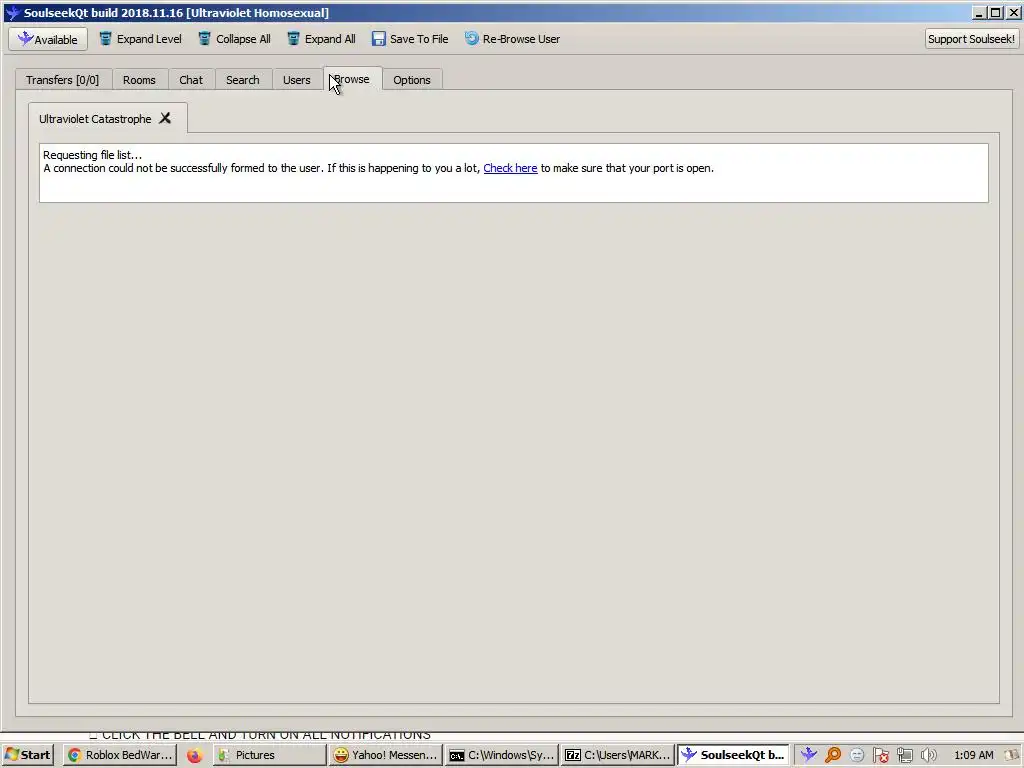1024x768 pixels.
Task: Open the 7-Zip C:\Users\MARK taskbar item
Action: (x=618, y=755)
